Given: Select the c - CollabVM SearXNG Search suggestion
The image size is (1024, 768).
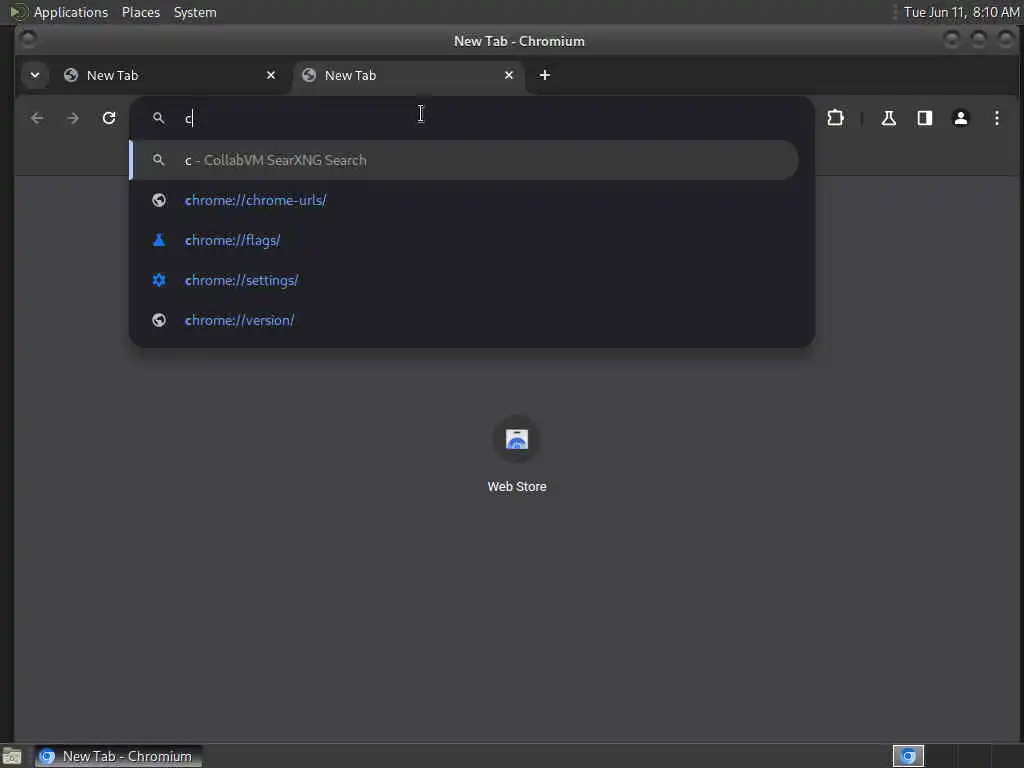Looking at the screenshot, I should click(x=464, y=160).
